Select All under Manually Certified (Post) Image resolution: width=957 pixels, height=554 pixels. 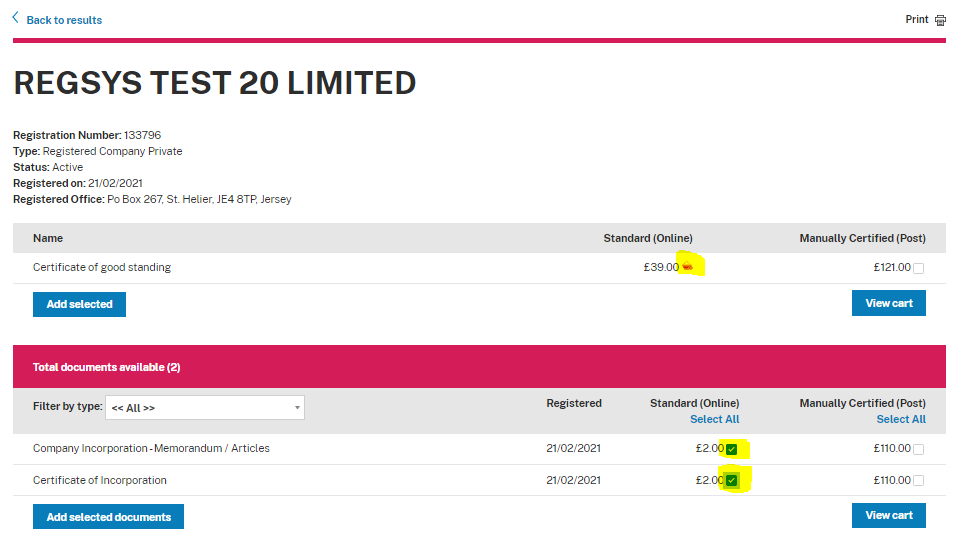[901, 420]
